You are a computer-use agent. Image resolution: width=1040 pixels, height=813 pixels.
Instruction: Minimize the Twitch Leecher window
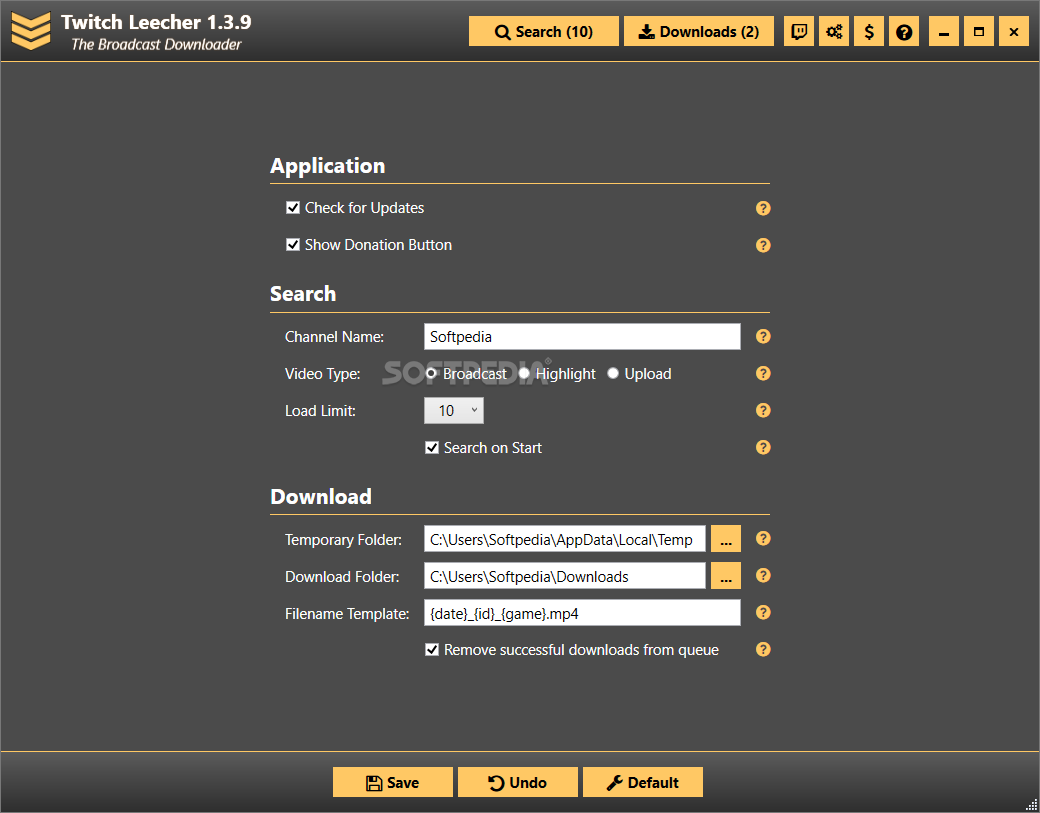click(x=944, y=31)
